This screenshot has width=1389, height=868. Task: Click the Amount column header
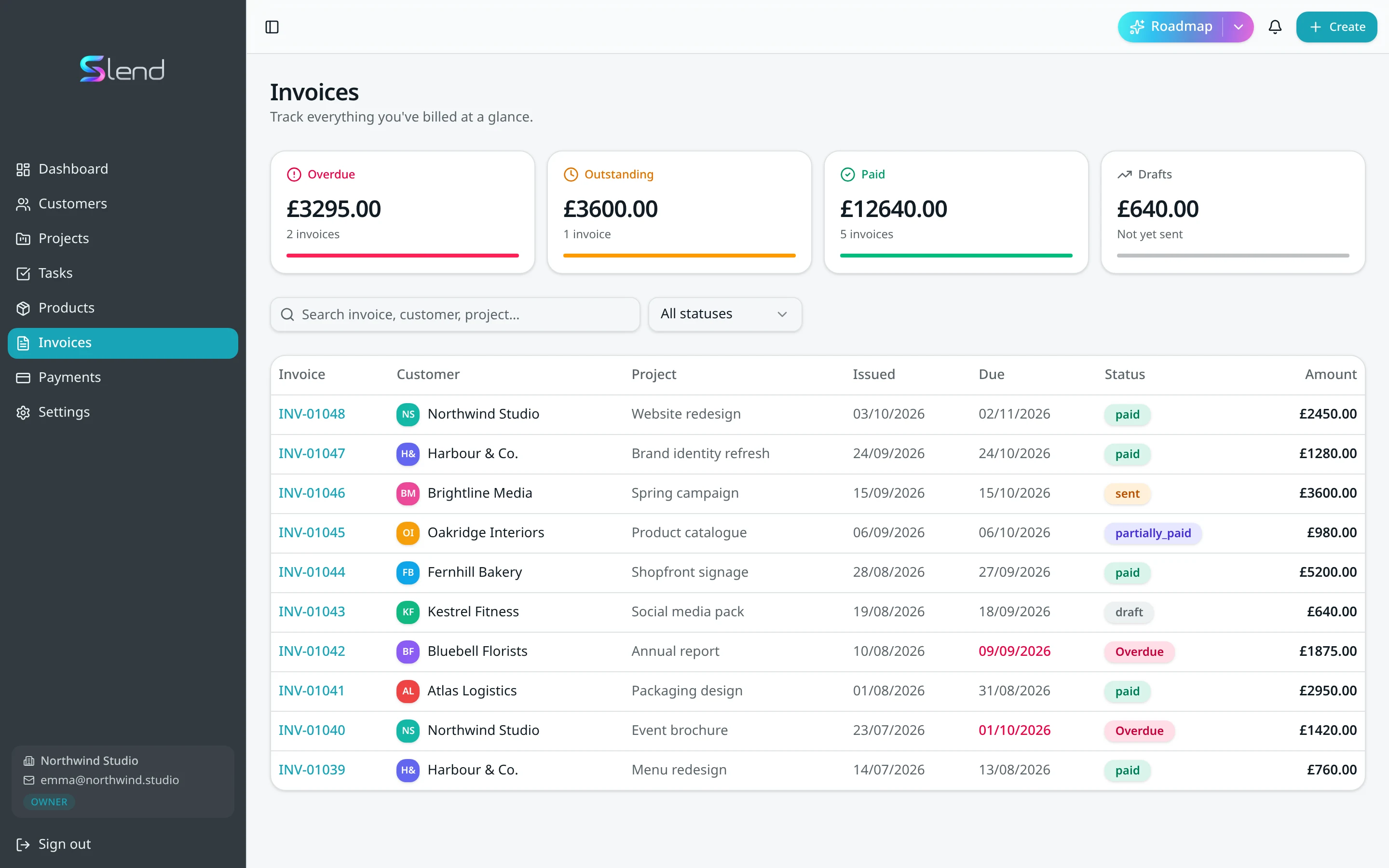1331,374
